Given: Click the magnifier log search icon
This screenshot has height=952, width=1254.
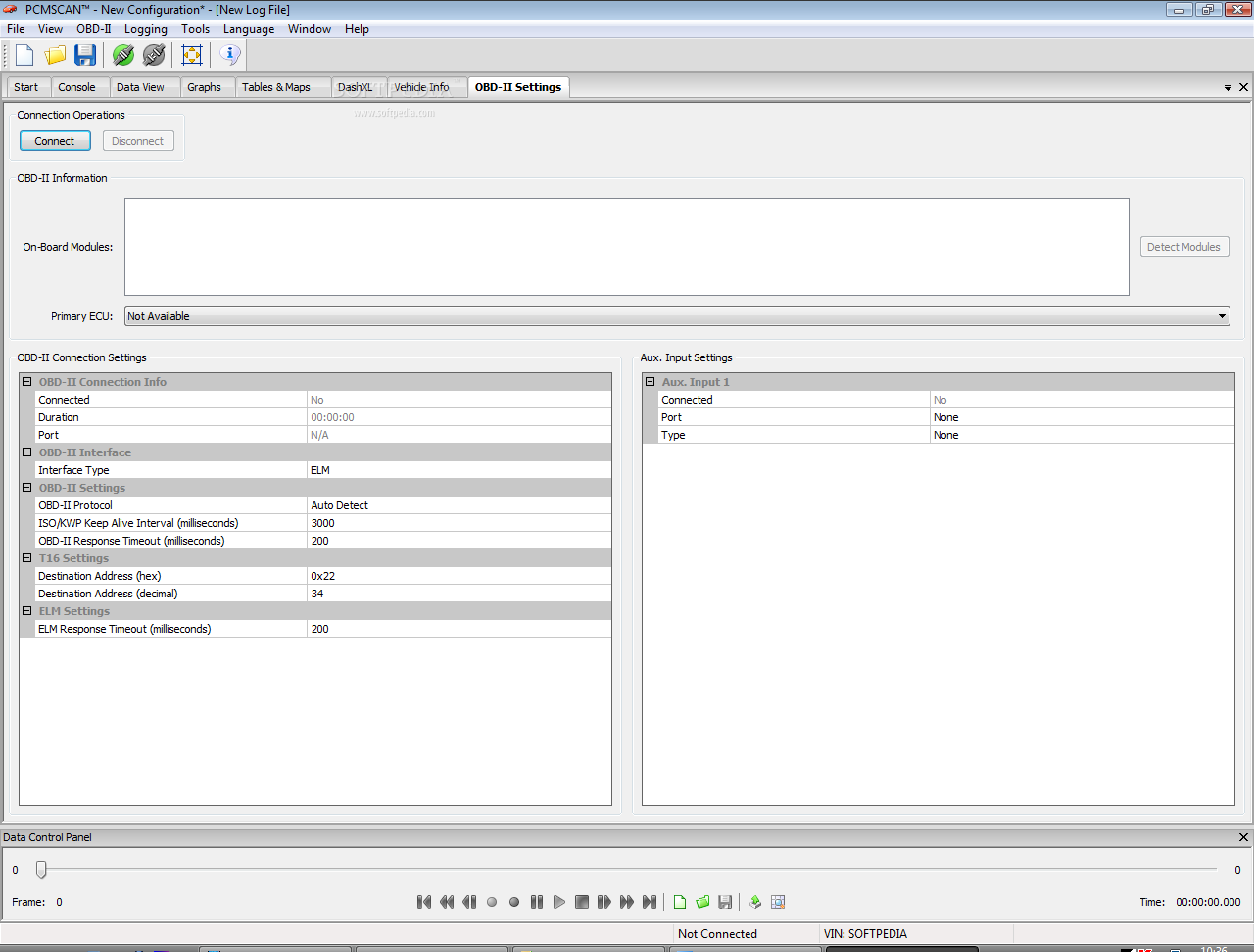Looking at the screenshot, I should [778, 902].
